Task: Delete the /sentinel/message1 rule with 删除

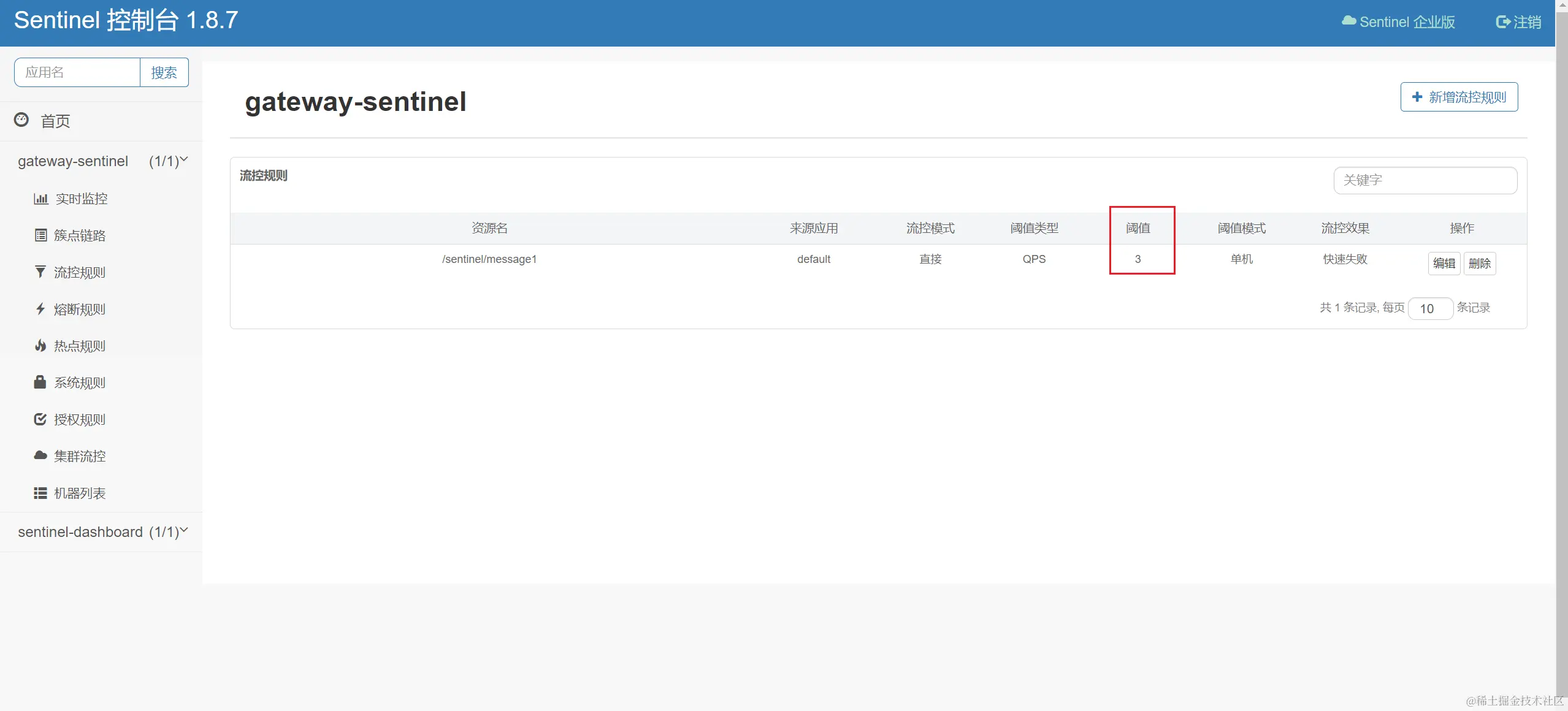Action: pyautogui.click(x=1479, y=264)
